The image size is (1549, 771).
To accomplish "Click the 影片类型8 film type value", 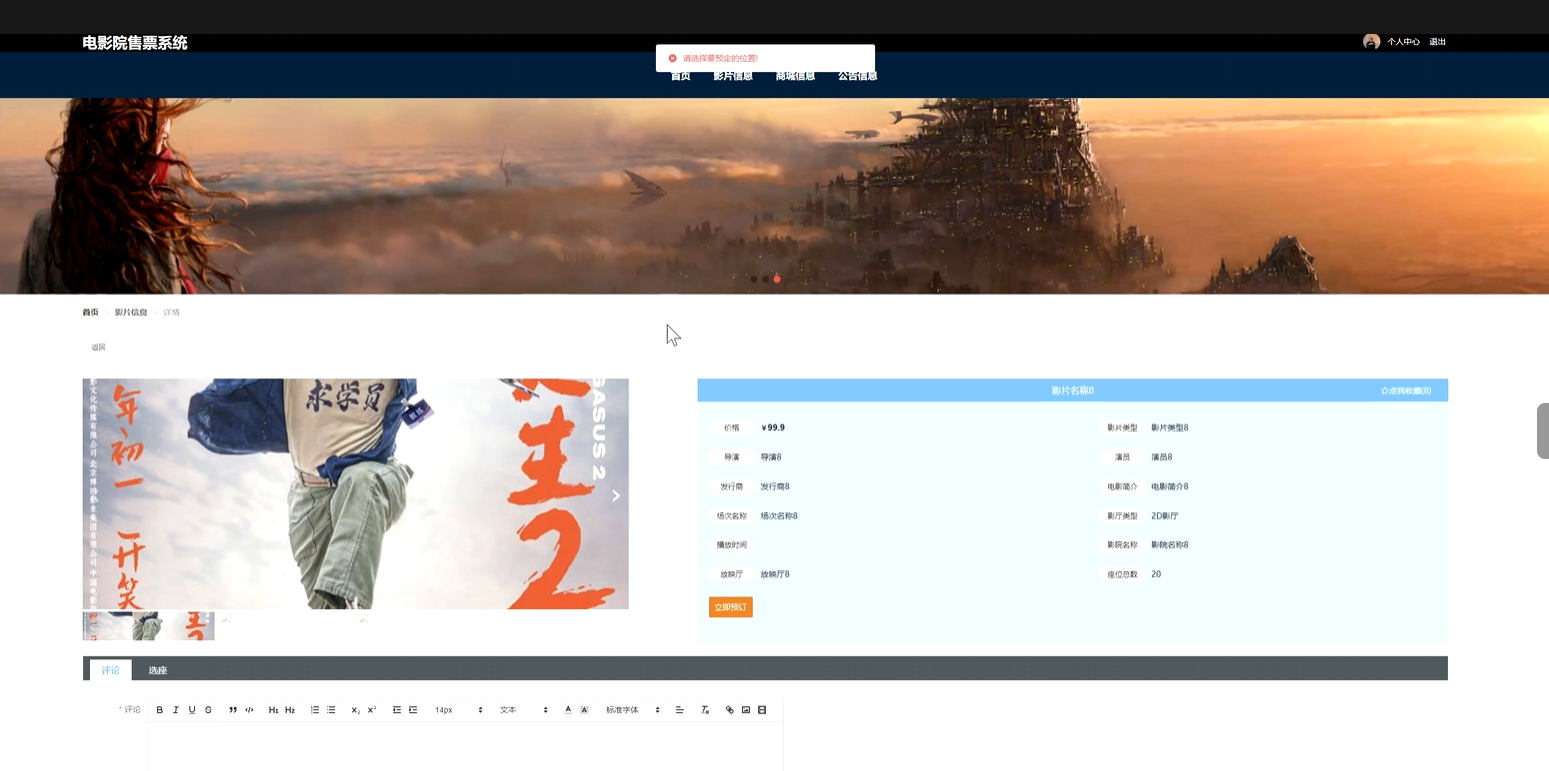I will (1170, 428).
